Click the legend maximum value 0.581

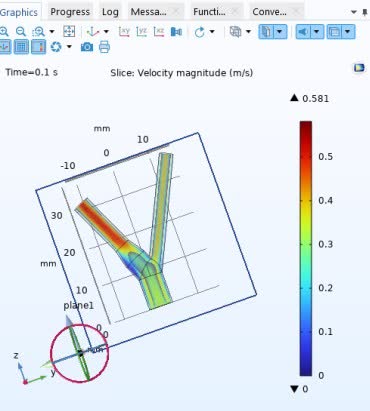[316, 99]
